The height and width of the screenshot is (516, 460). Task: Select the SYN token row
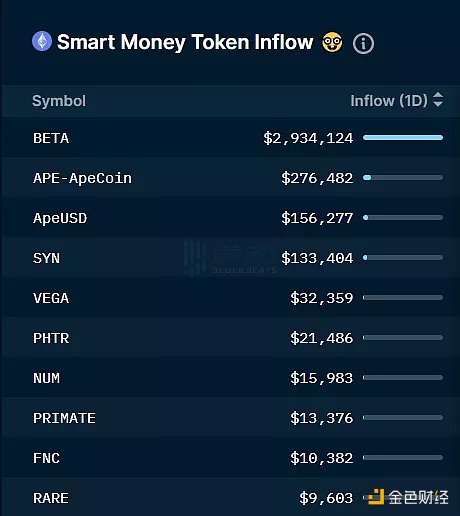(x=230, y=258)
